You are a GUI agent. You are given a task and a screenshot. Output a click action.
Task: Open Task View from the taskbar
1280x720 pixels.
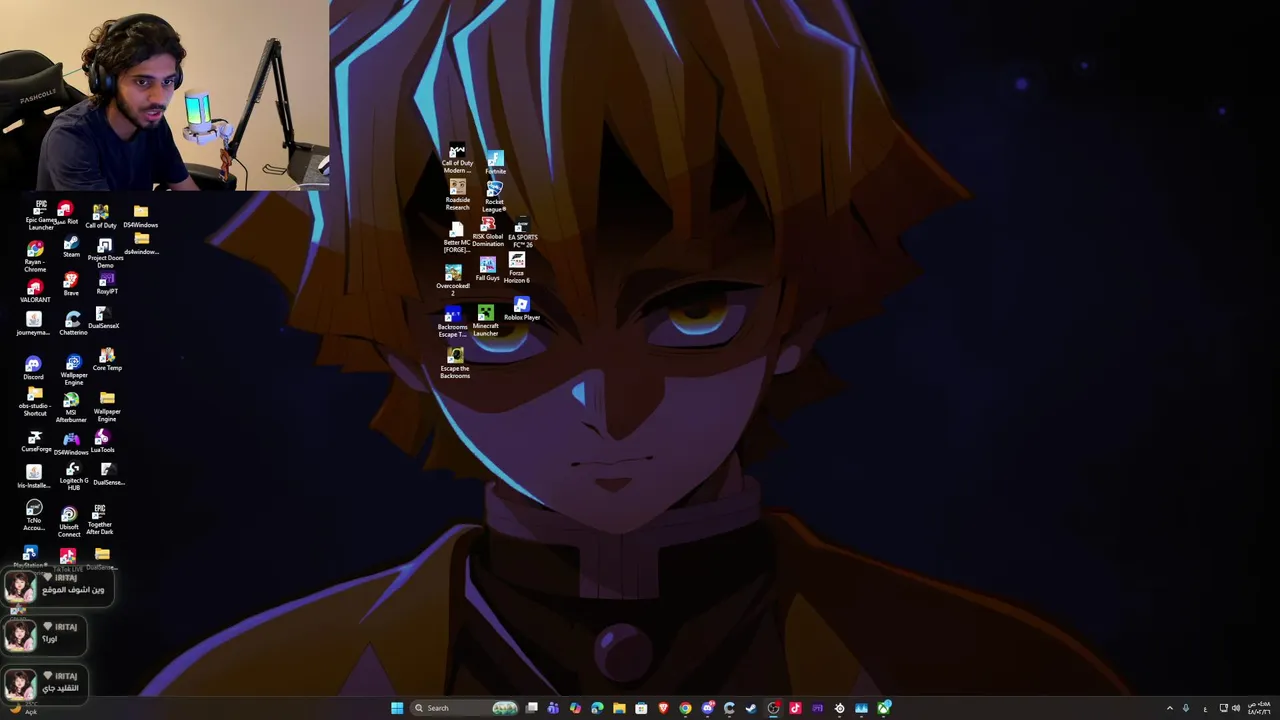(532, 708)
